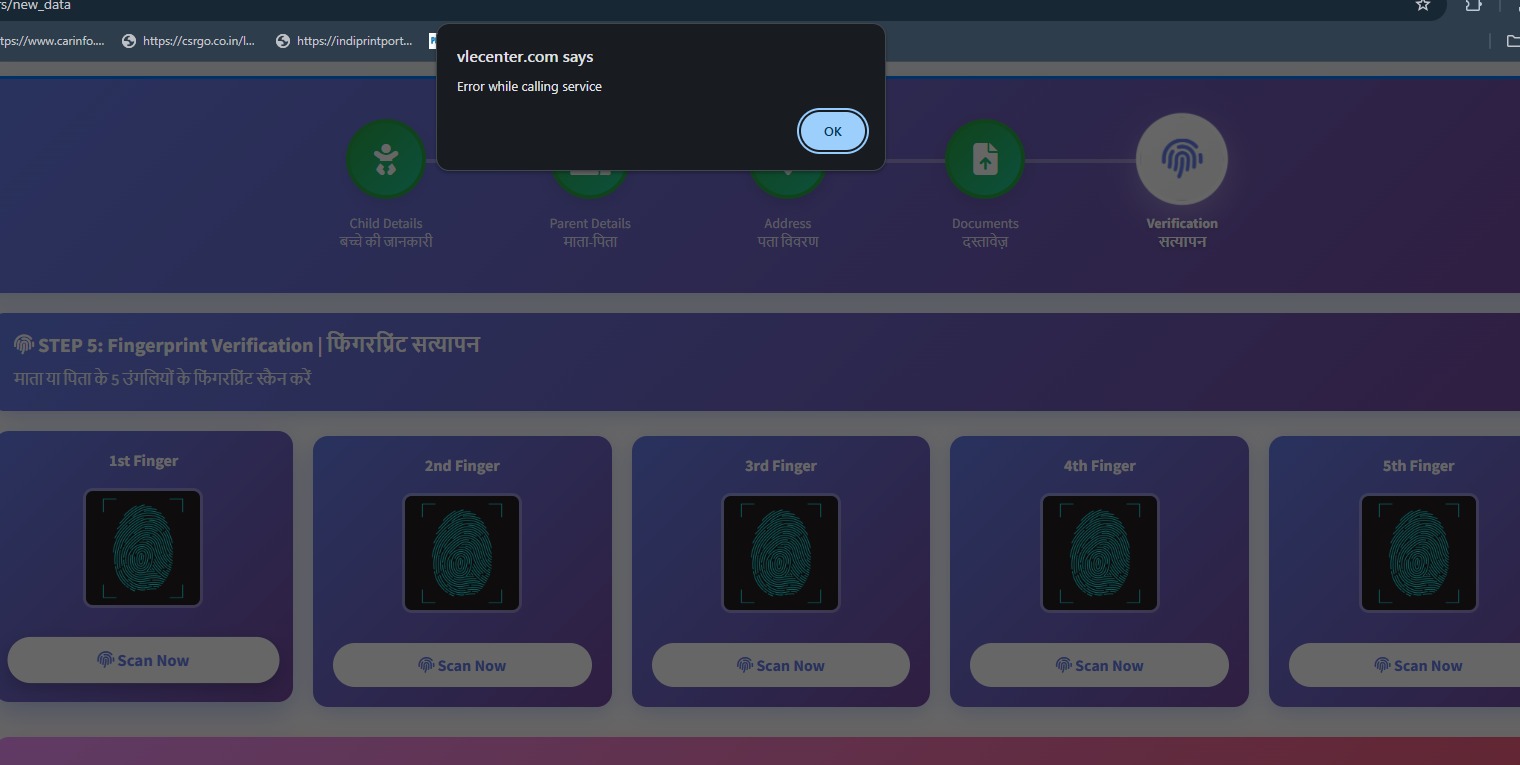Open the indiprintport bookmark
The width and height of the screenshot is (1520, 765).
click(x=344, y=41)
